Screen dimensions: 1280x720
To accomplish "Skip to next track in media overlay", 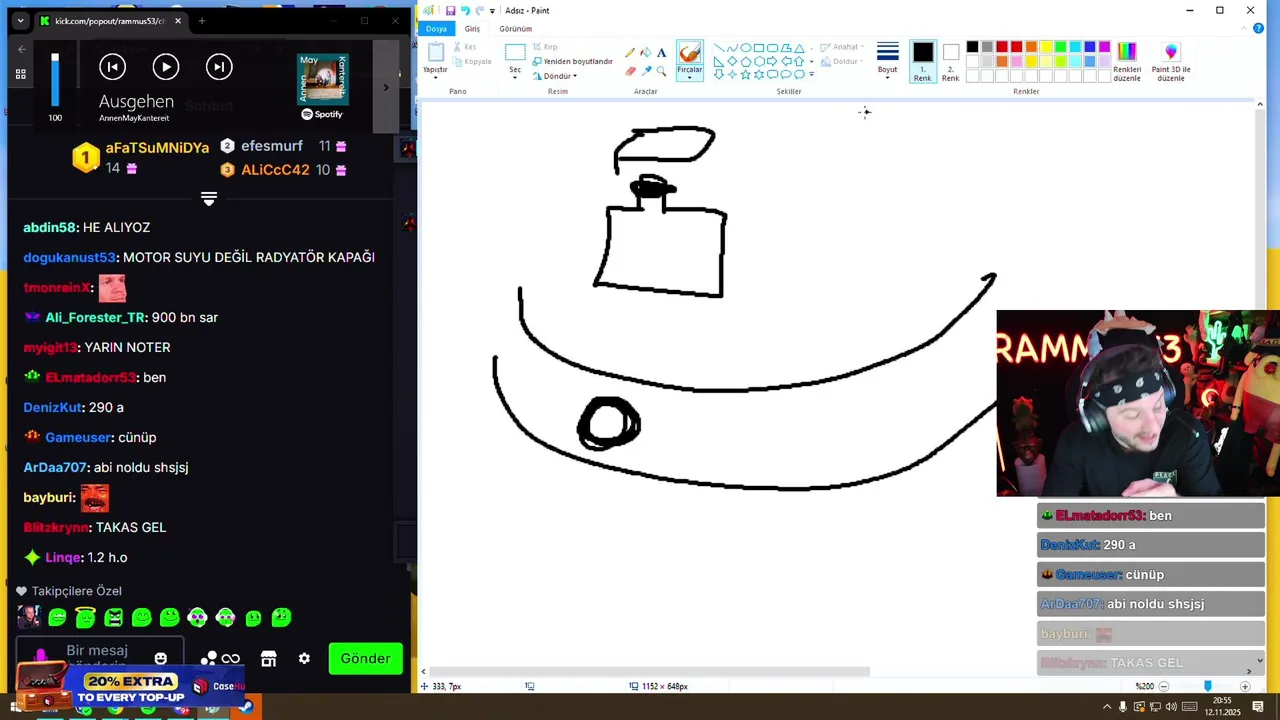I will (218, 67).
